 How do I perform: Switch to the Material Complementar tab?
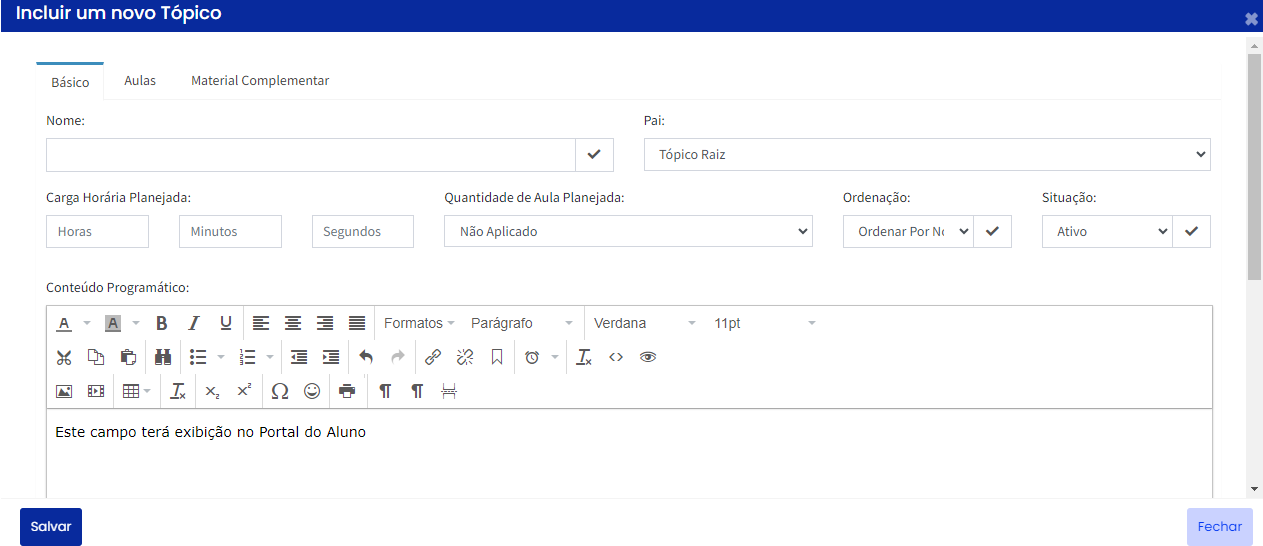[260, 81]
